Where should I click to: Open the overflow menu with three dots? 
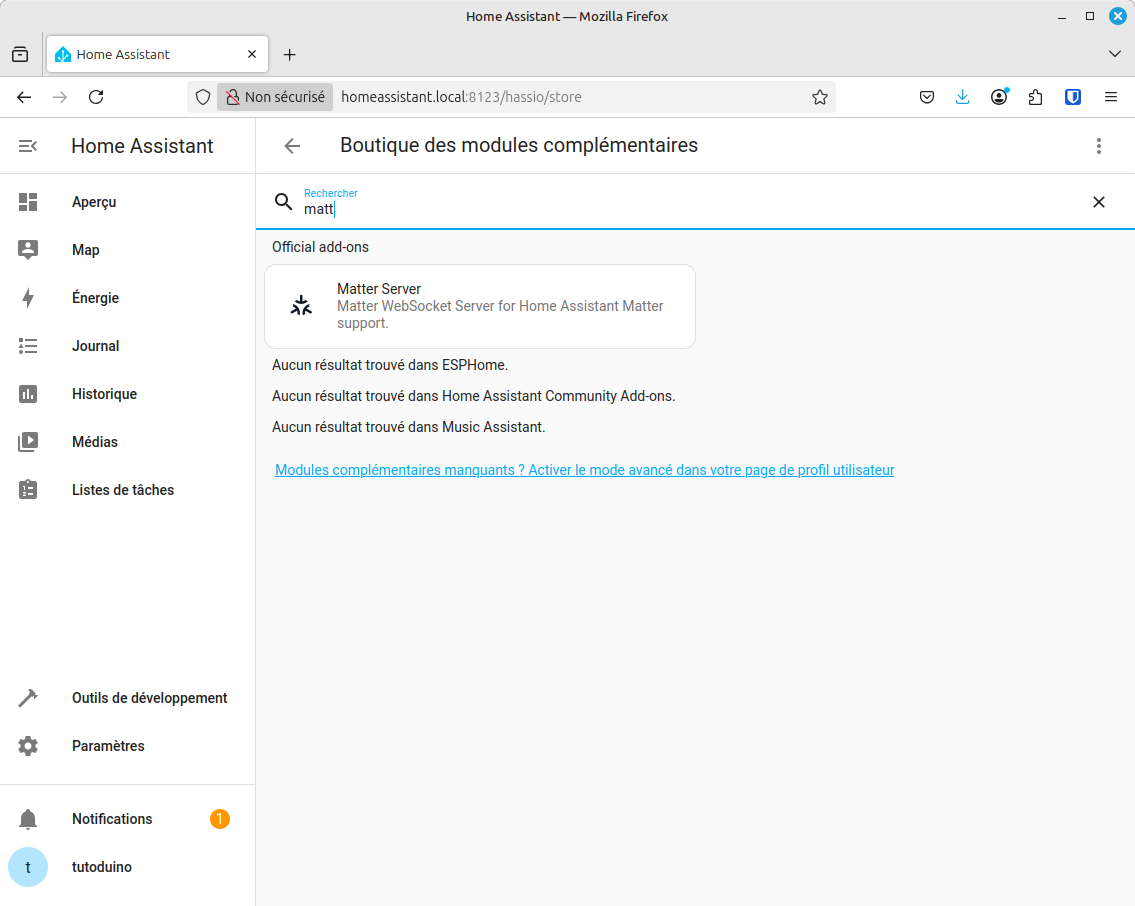click(x=1099, y=145)
